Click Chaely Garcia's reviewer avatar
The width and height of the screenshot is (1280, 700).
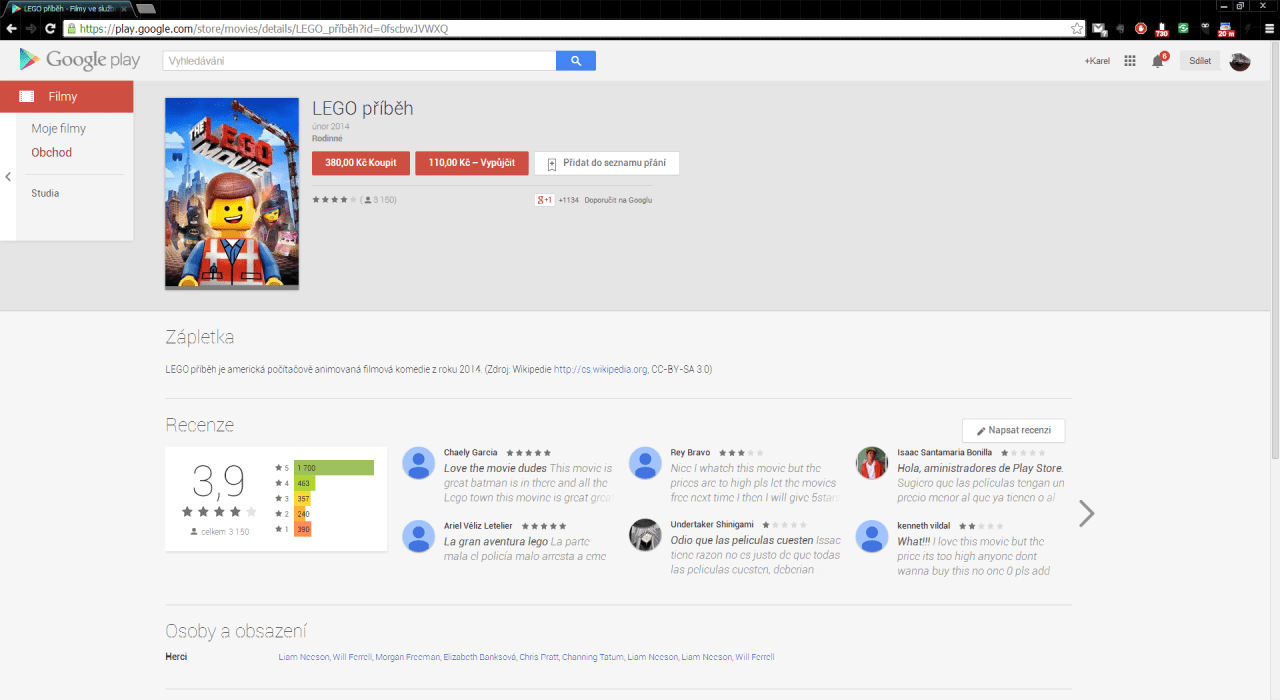[x=418, y=463]
